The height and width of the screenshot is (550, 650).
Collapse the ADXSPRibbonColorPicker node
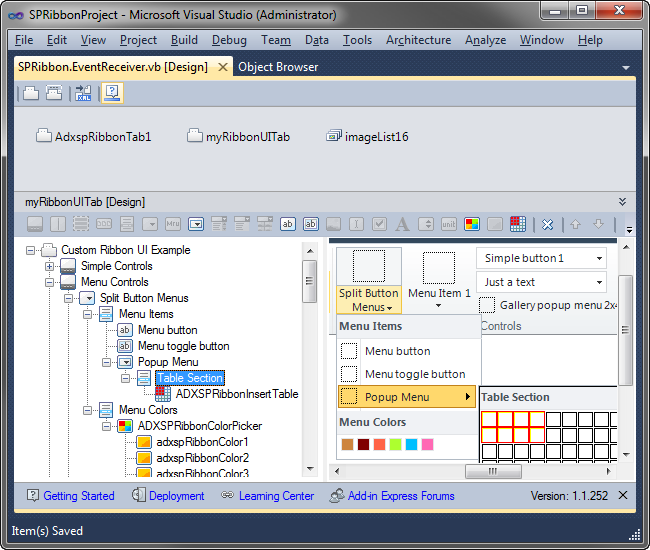107,426
